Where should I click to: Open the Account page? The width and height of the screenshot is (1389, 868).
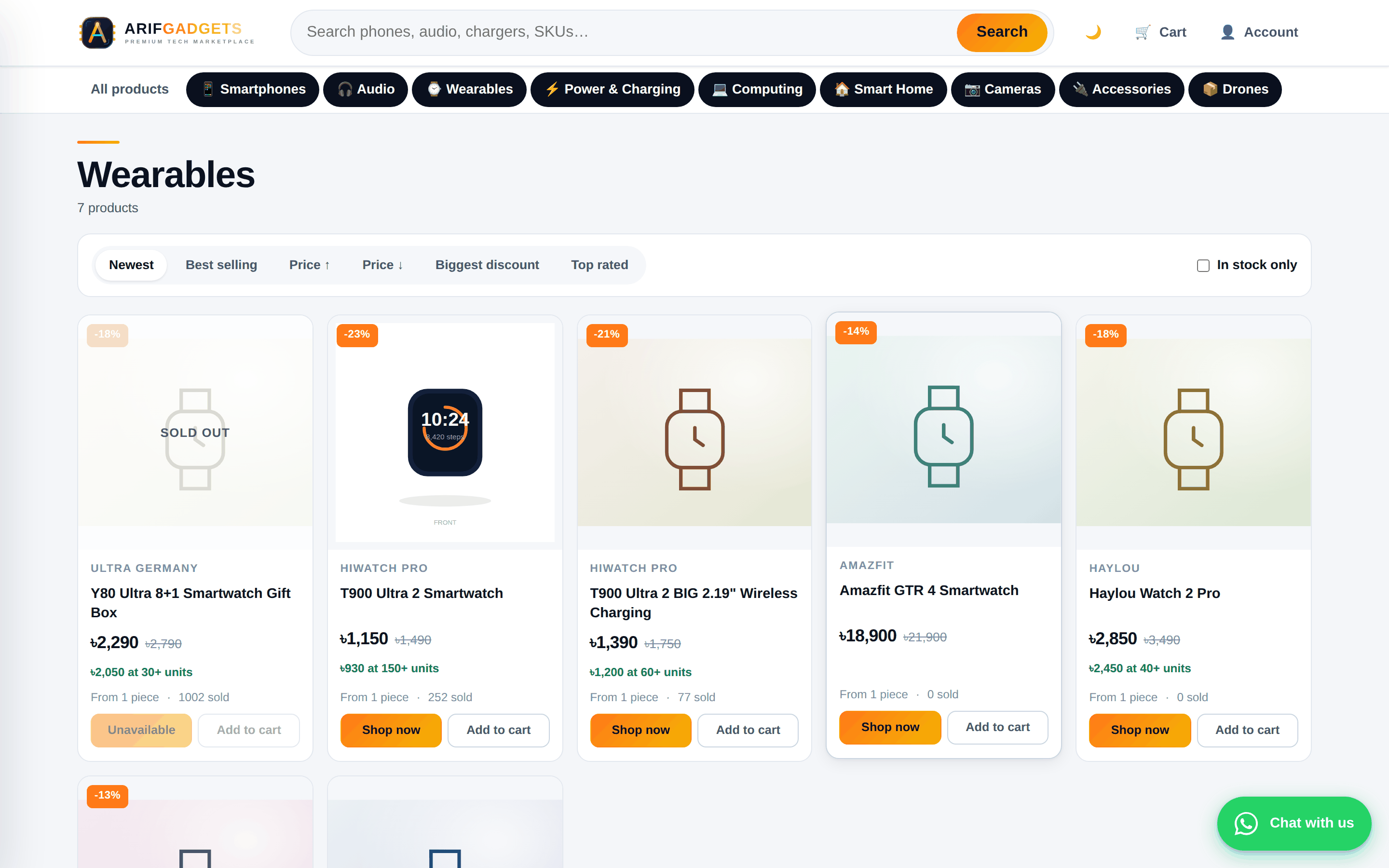point(1259,32)
